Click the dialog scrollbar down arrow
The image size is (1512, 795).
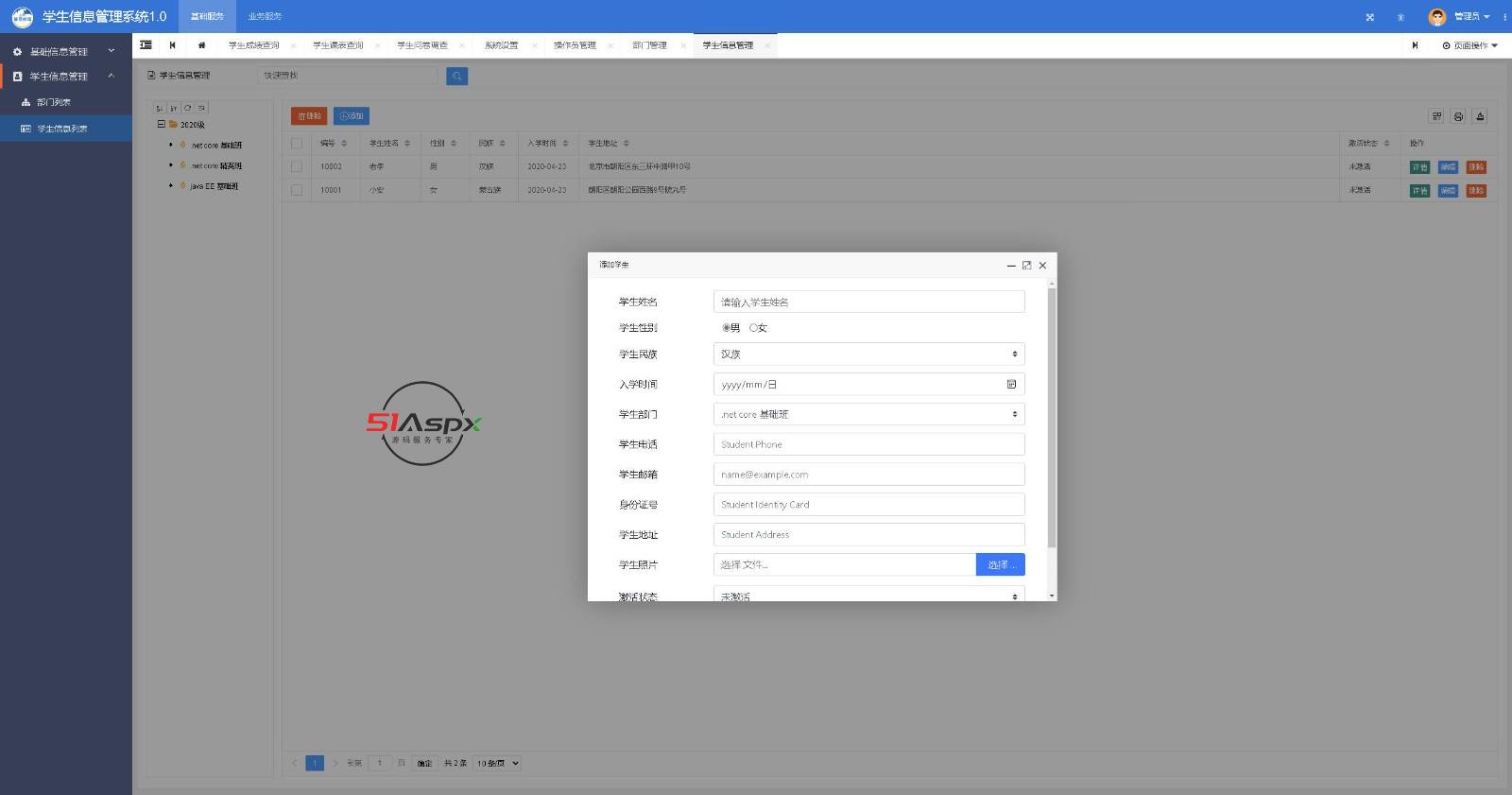(1052, 596)
